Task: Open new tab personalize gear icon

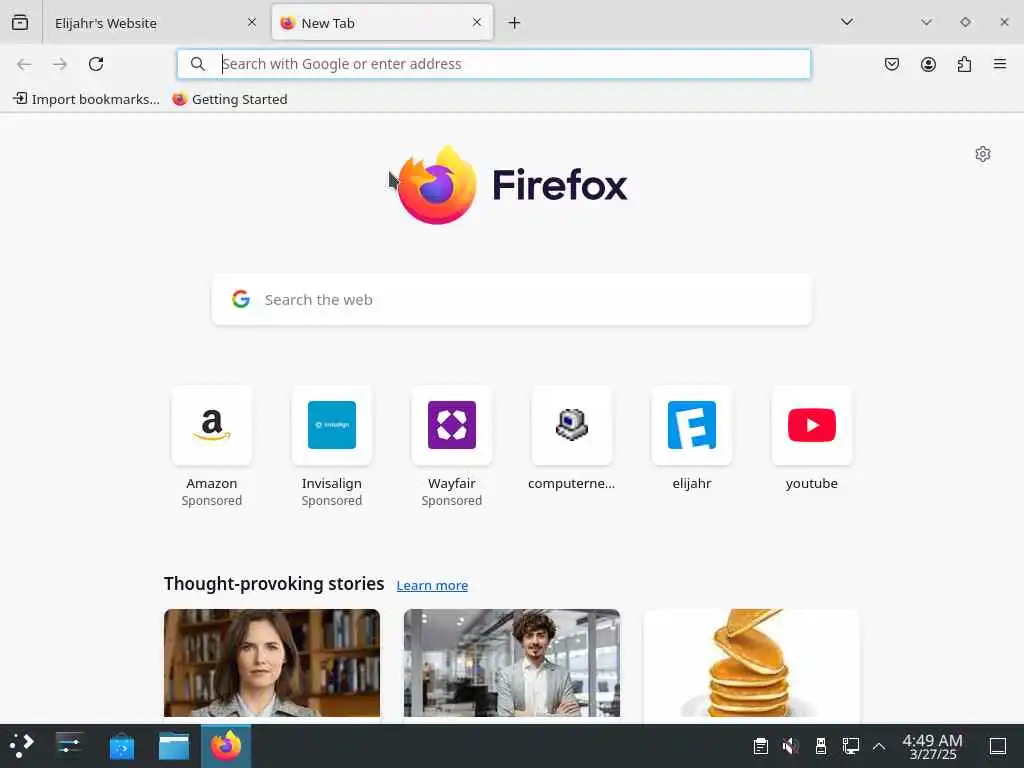Action: coord(983,154)
